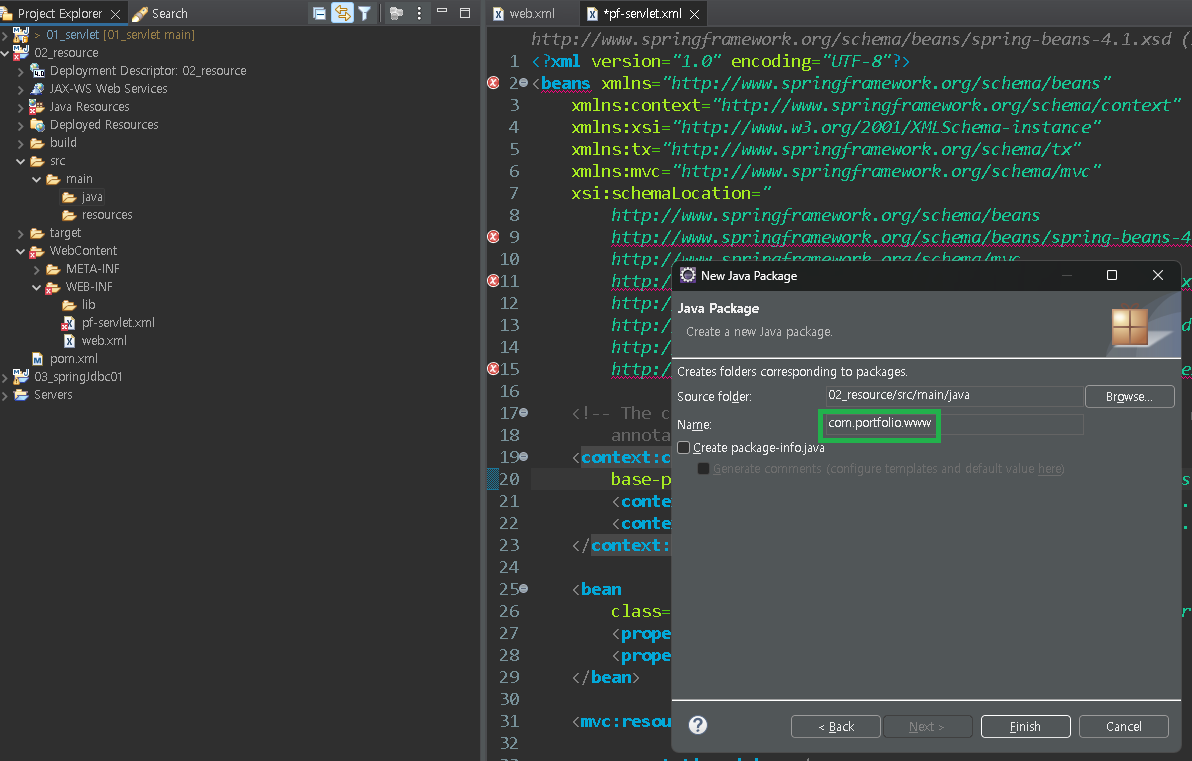
Task: Toggle Link with Editor icon
Action: (x=342, y=14)
